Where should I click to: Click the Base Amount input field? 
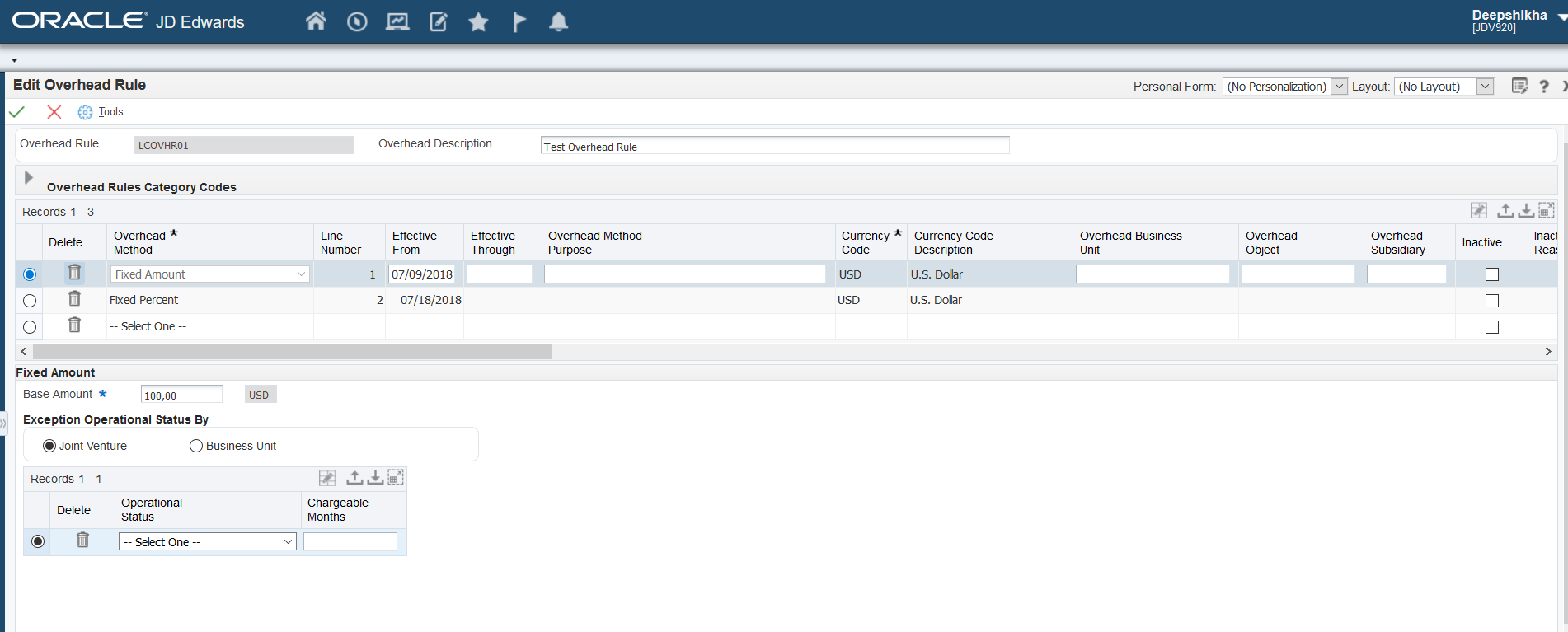click(x=181, y=395)
